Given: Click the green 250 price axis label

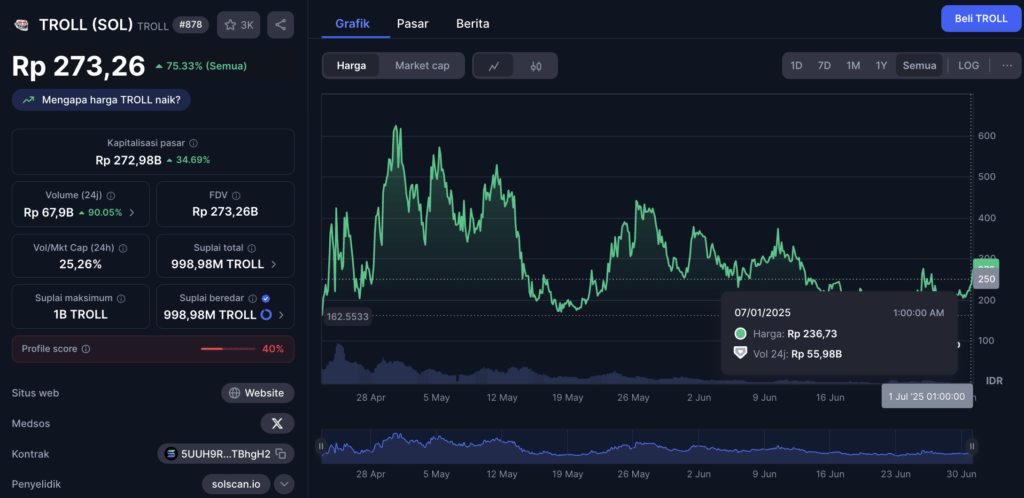Looking at the screenshot, I should pos(986,279).
